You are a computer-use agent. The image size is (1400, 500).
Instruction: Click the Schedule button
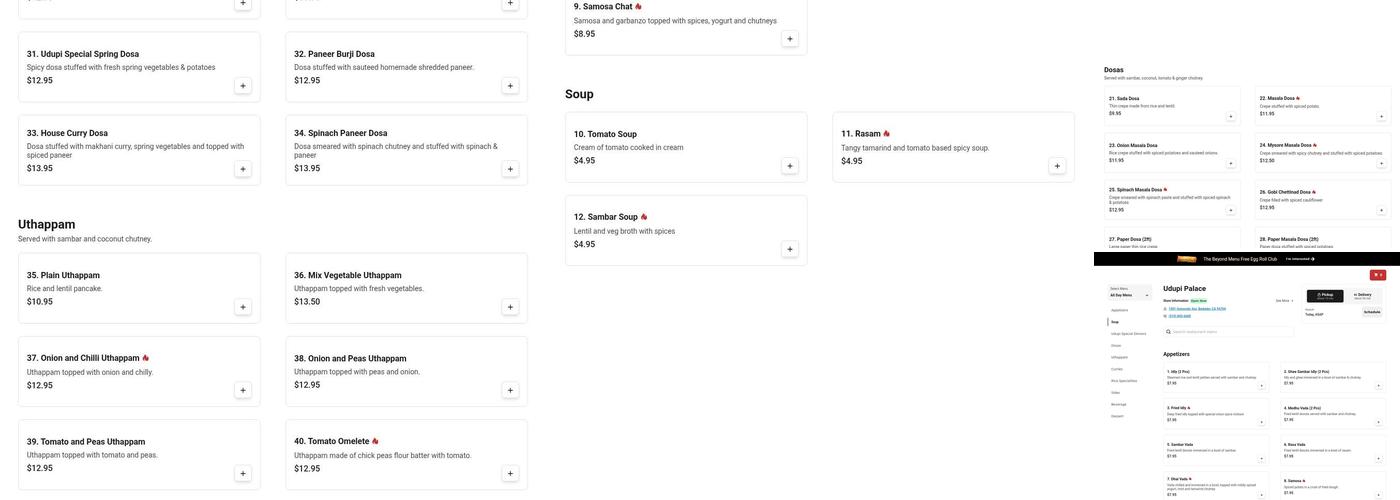pos(1371,312)
